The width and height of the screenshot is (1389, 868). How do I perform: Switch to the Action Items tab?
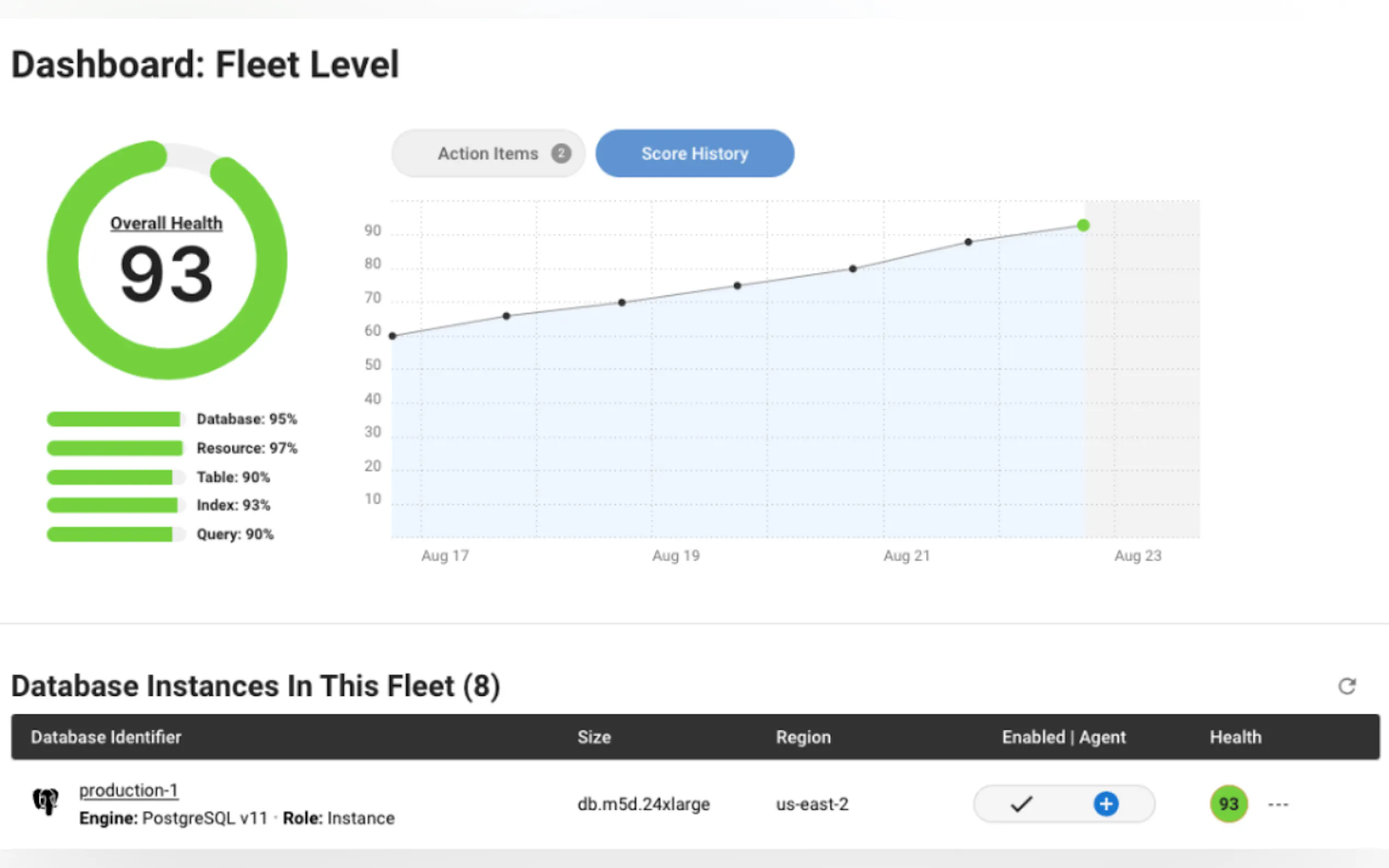tap(487, 153)
